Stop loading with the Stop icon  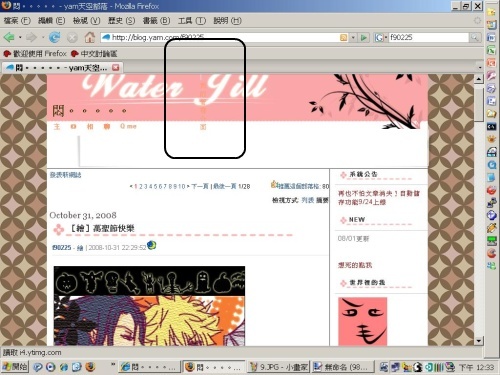coord(72,38)
